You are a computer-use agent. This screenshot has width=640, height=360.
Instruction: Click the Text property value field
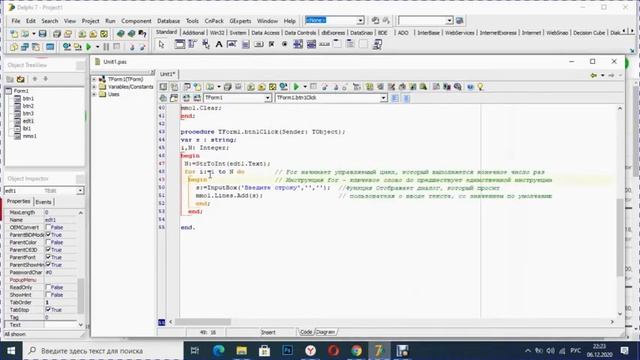pos(60,324)
